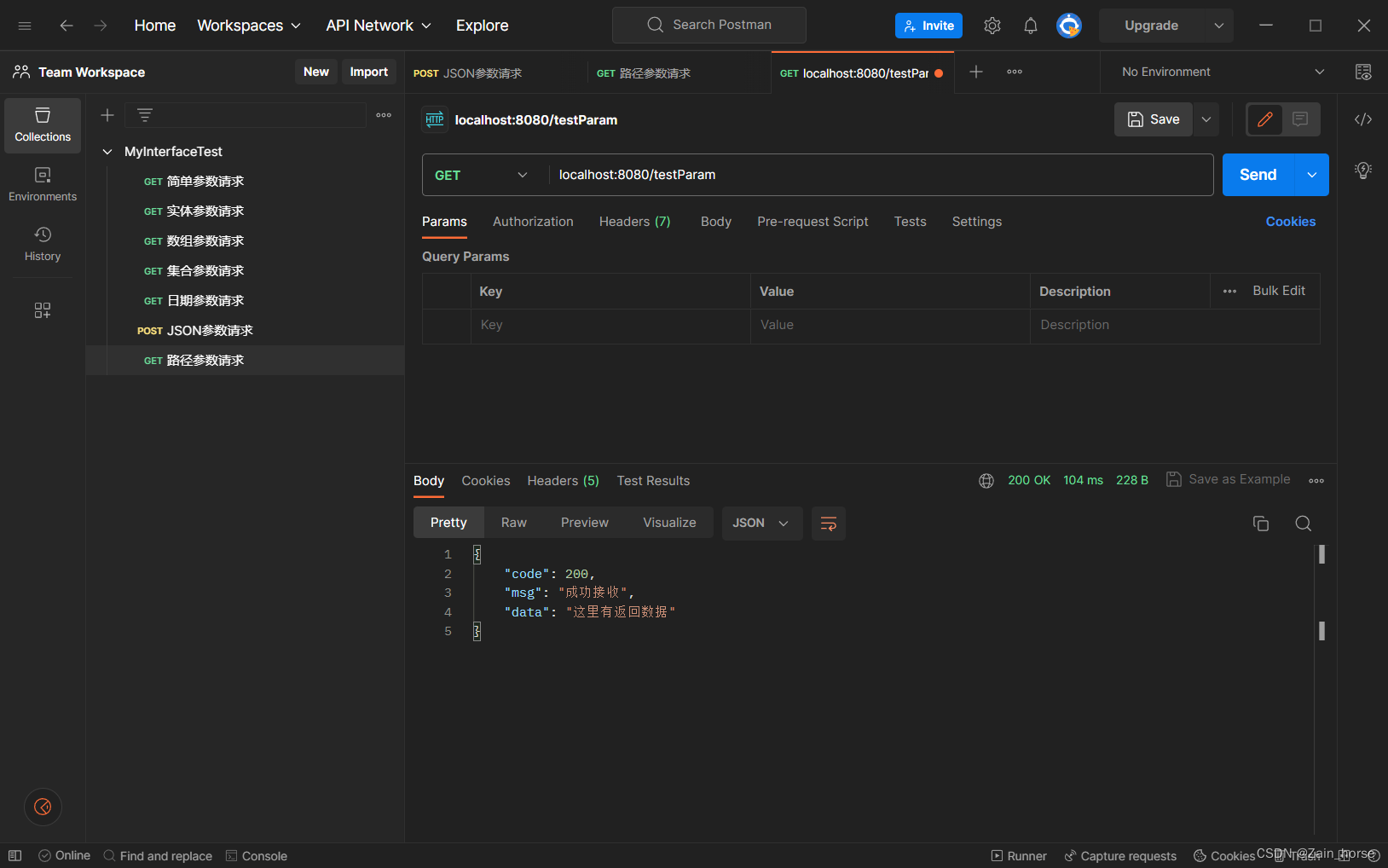
Task: Open Environments in the sidebar
Action: pos(43,185)
